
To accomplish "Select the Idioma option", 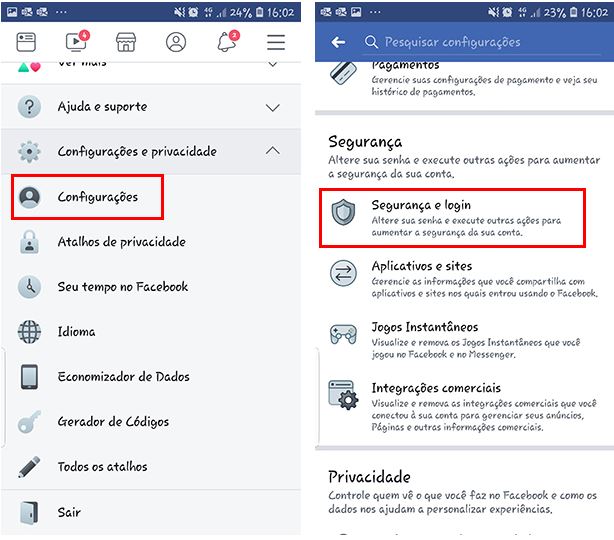I will pyautogui.click(x=151, y=332).
